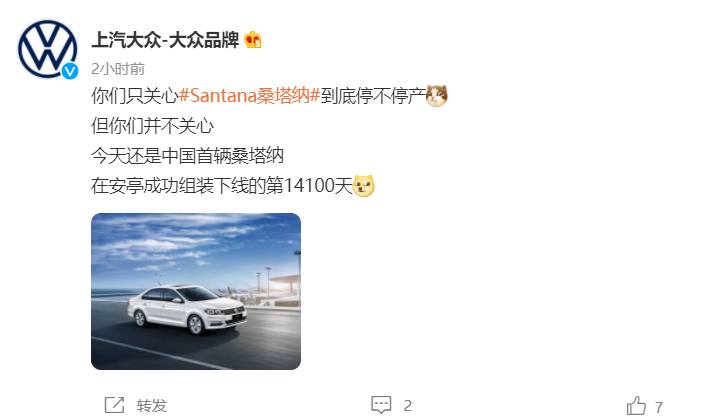Click the blue verified badge on avatar
The width and height of the screenshot is (722, 417).
[x=70, y=71]
